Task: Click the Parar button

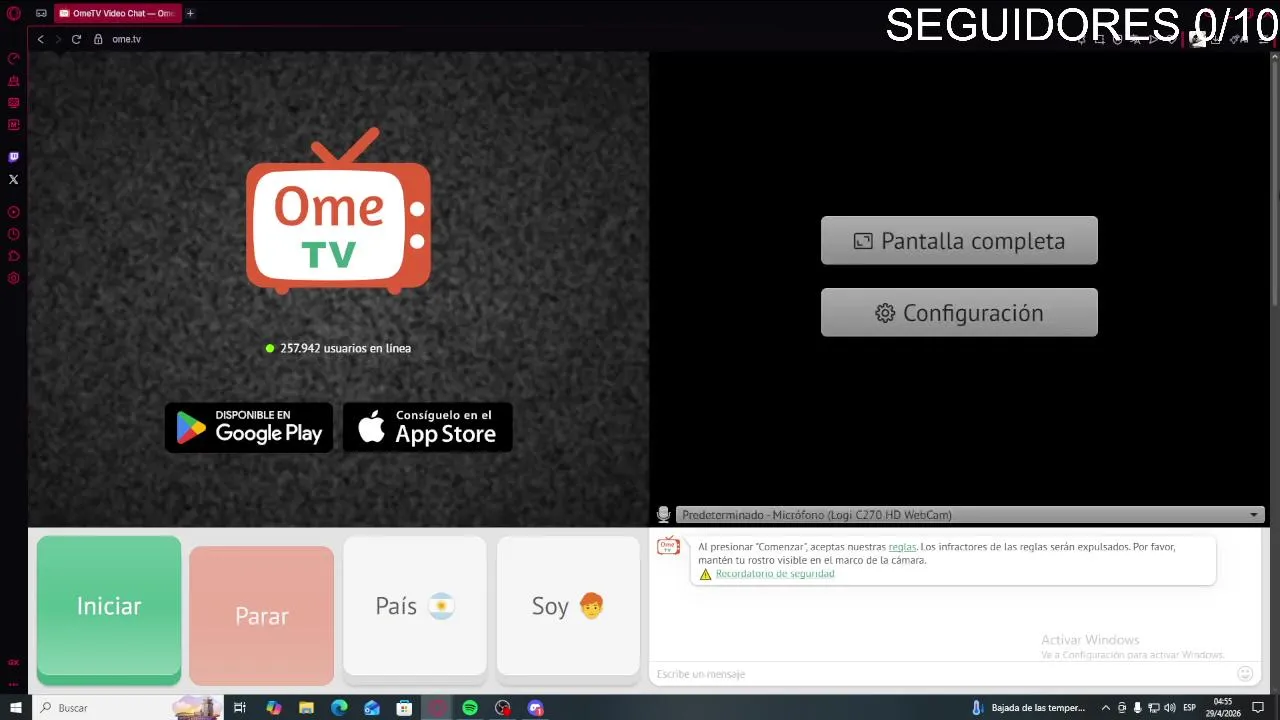Action: click(262, 616)
